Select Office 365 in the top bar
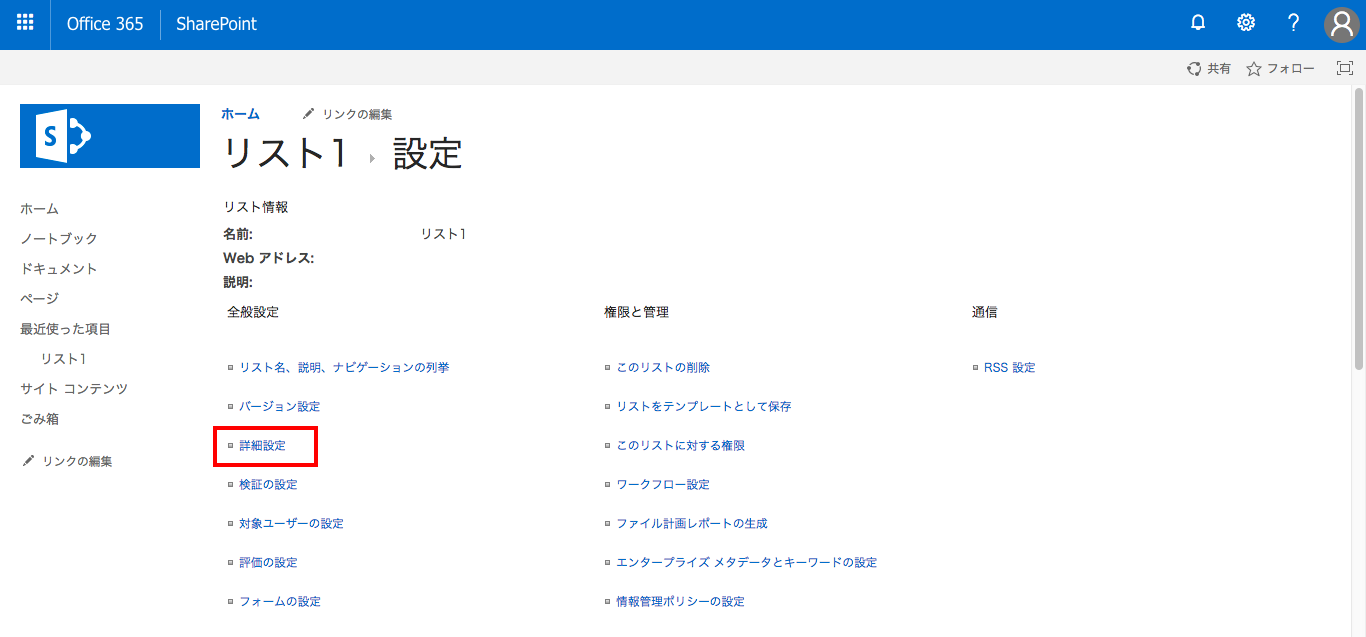Viewport: 1366px width, 637px height. pyautogui.click(x=104, y=23)
